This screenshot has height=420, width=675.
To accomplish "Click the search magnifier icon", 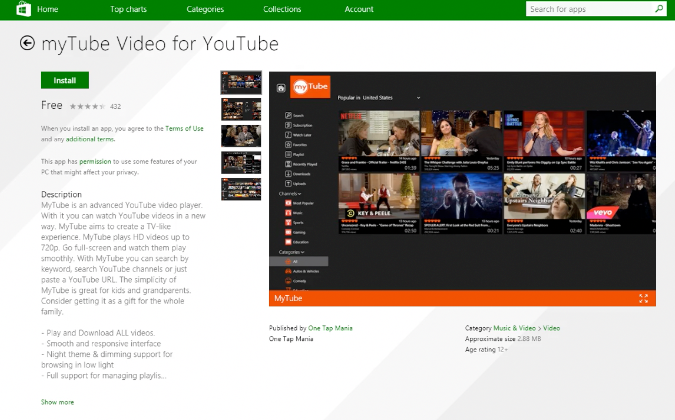I will click(x=659, y=9).
